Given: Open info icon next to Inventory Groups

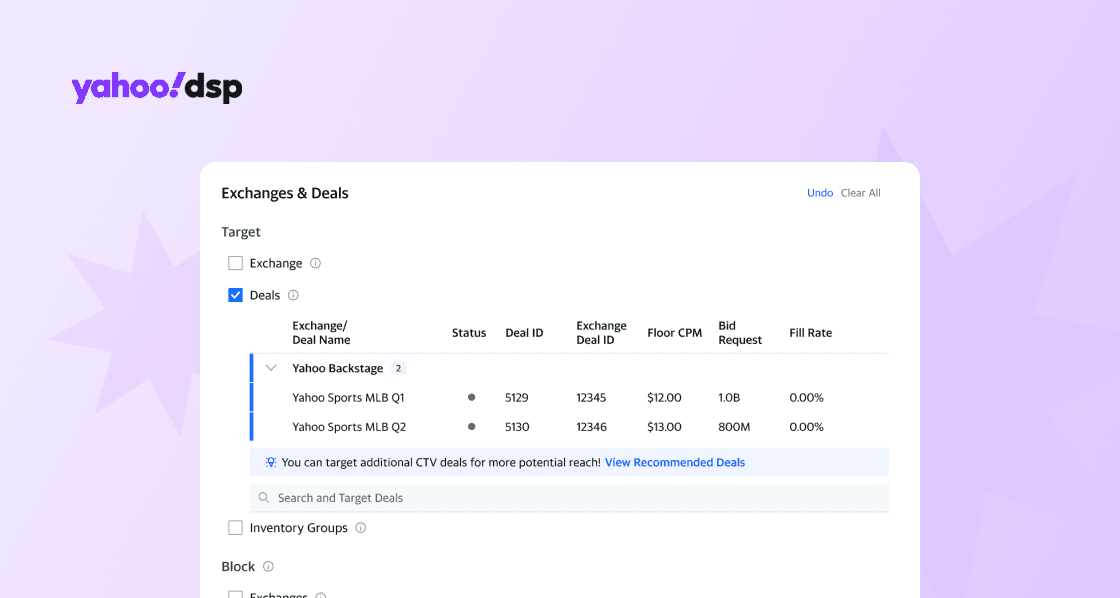Looking at the screenshot, I should tap(361, 528).
